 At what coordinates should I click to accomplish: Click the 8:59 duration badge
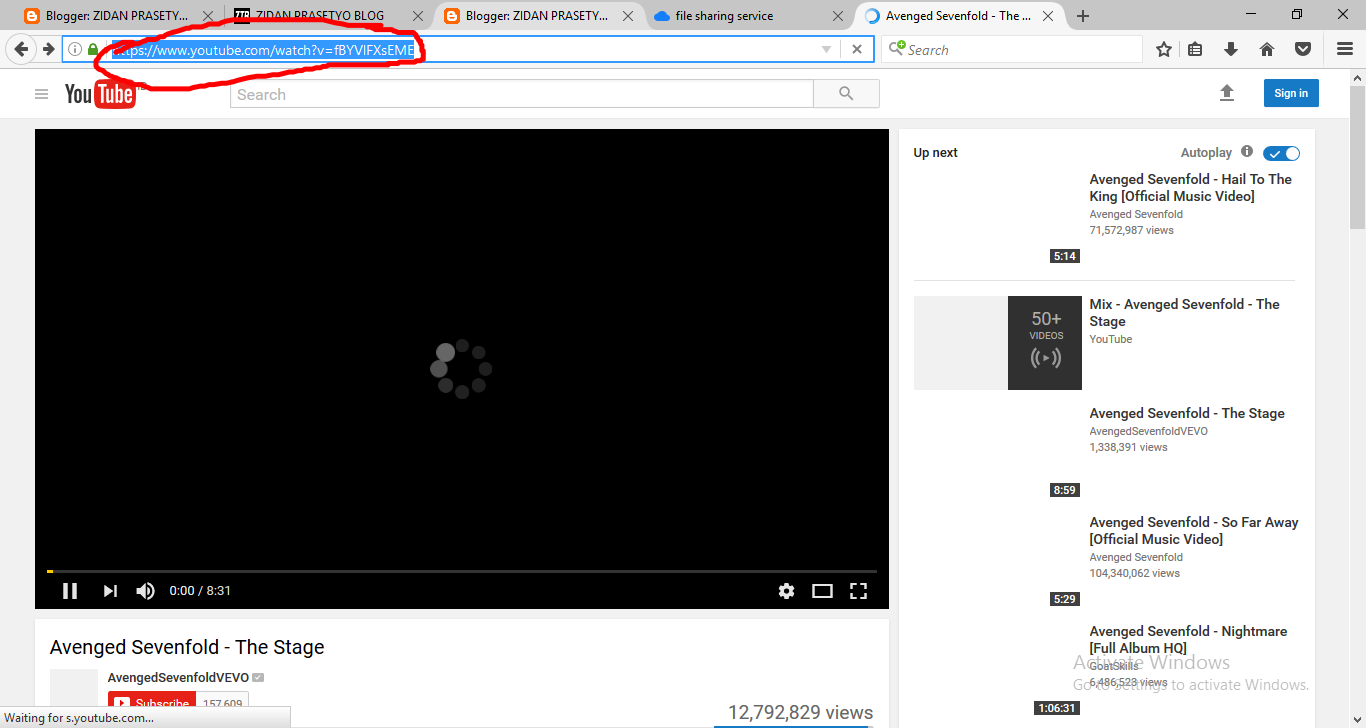point(1065,490)
